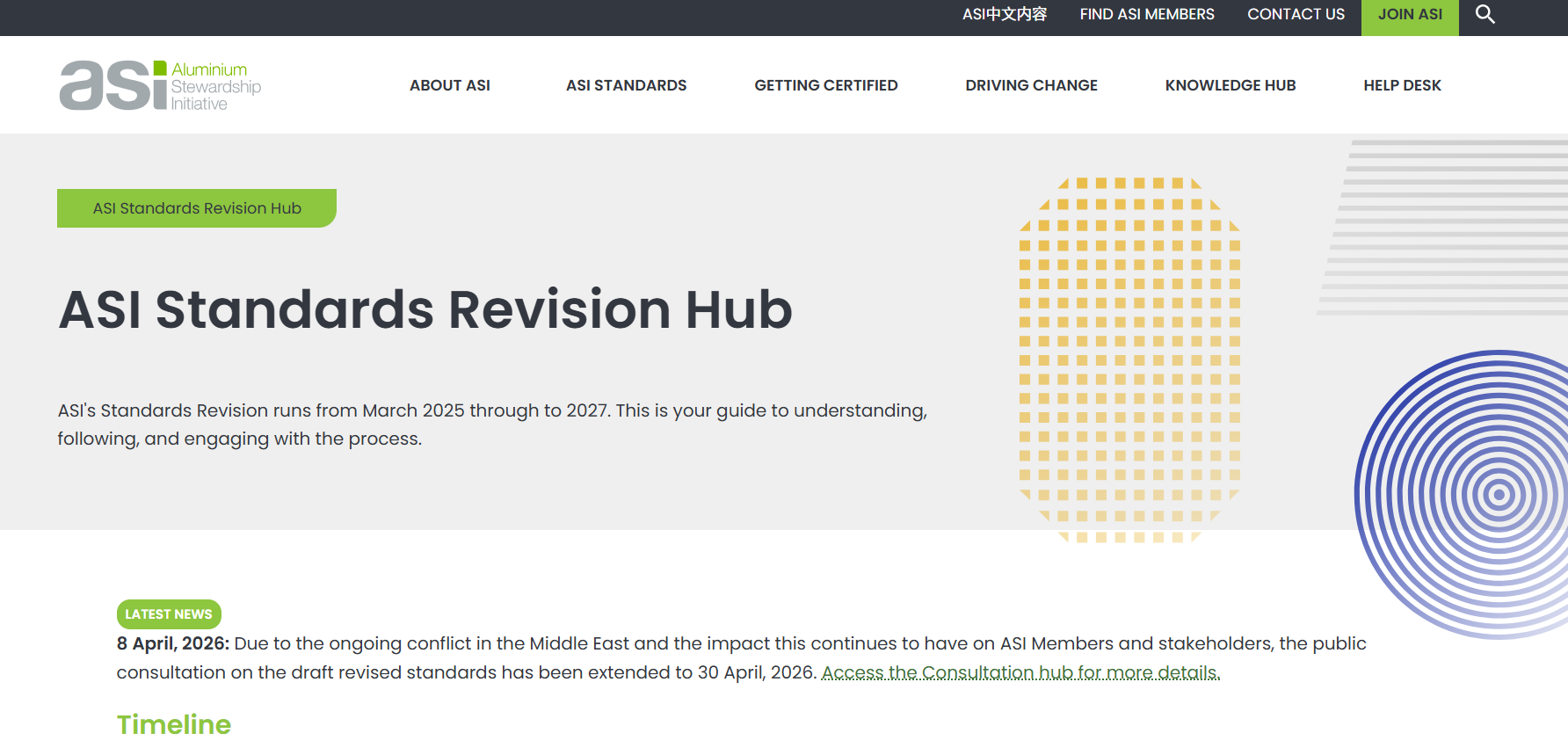
Task: Click the green Timeline heading
Action: tap(174, 724)
